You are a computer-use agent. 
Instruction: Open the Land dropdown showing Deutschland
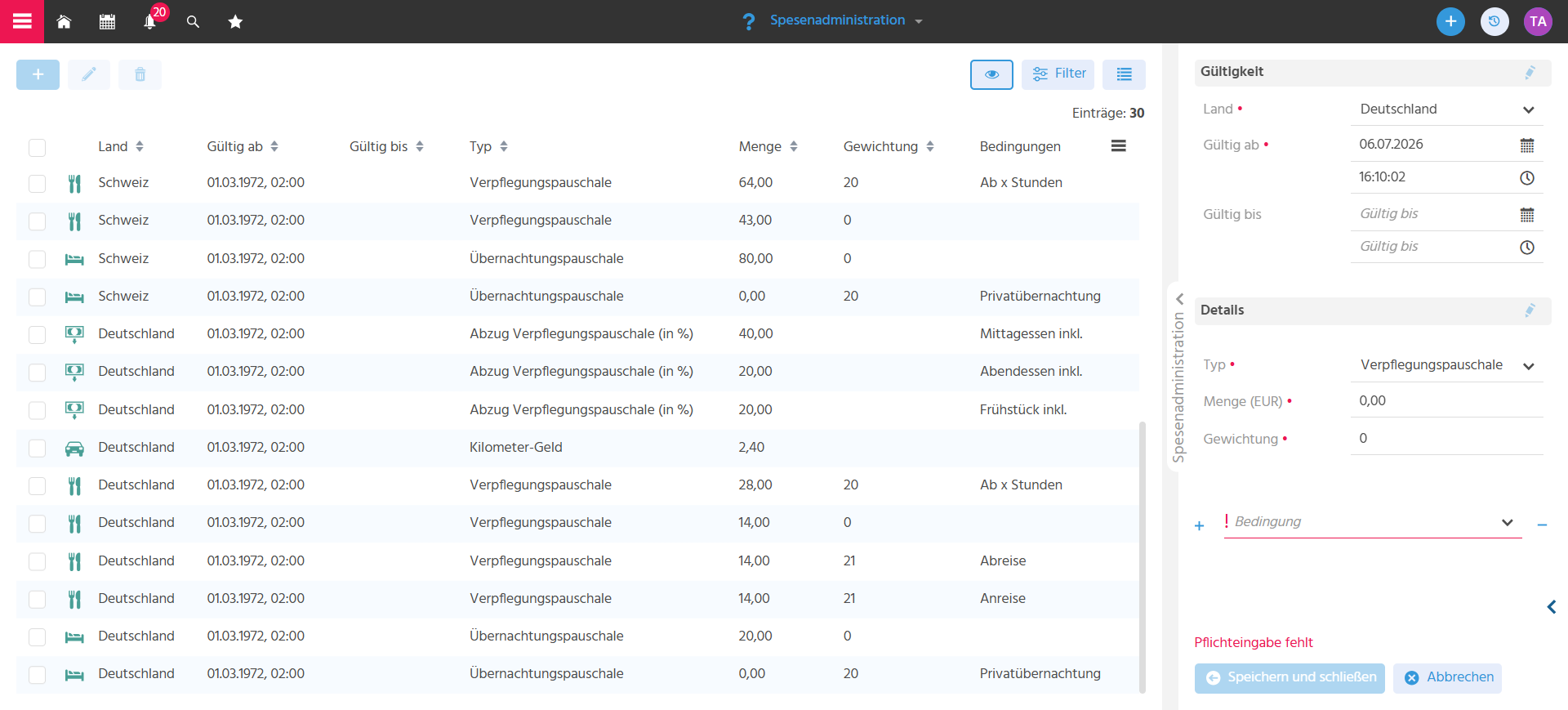pos(1446,109)
